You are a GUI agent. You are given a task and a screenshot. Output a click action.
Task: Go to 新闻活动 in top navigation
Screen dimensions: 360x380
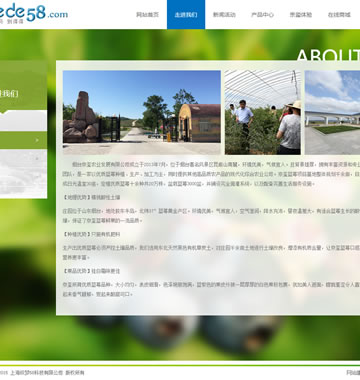point(224,15)
